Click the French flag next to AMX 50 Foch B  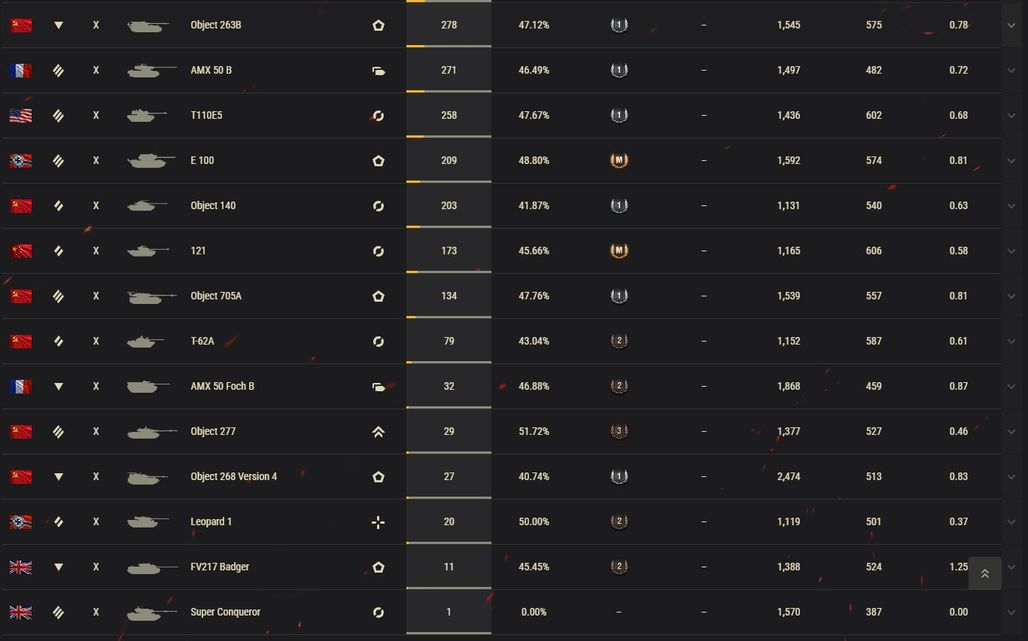point(21,387)
